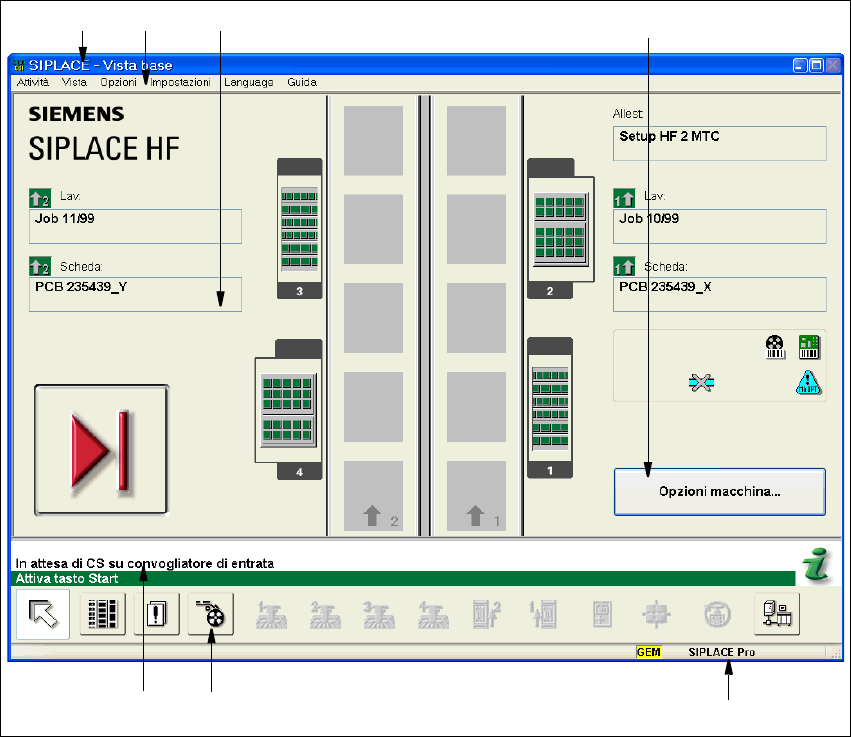The height and width of the screenshot is (737, 851).
Task: Click lane 1 arrow icon above PCB 235439_X
Action: pyautogui.click(x=624, y=266)
